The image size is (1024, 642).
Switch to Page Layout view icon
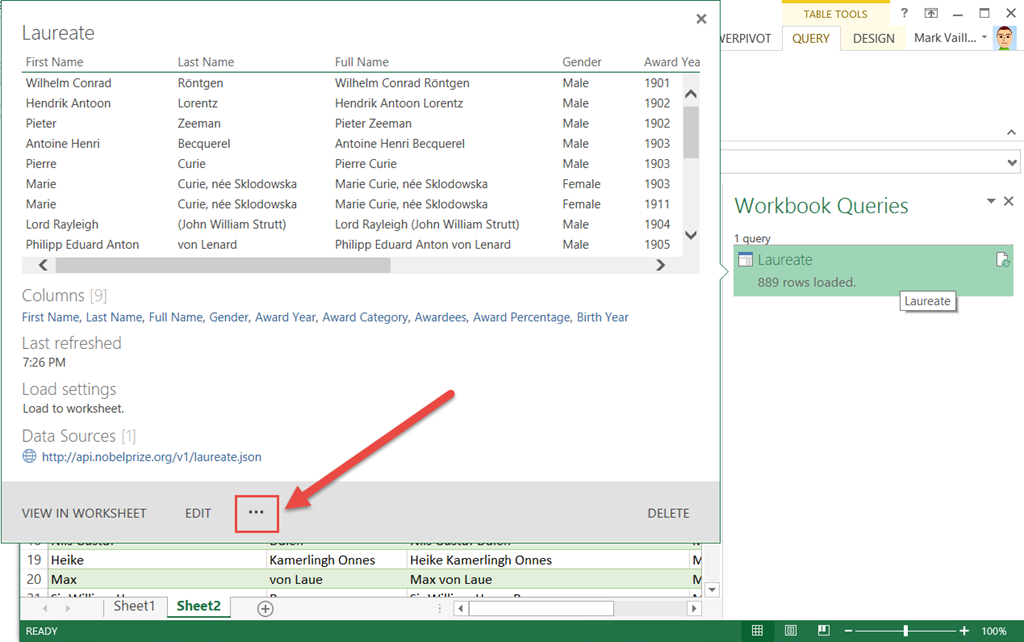790,631
